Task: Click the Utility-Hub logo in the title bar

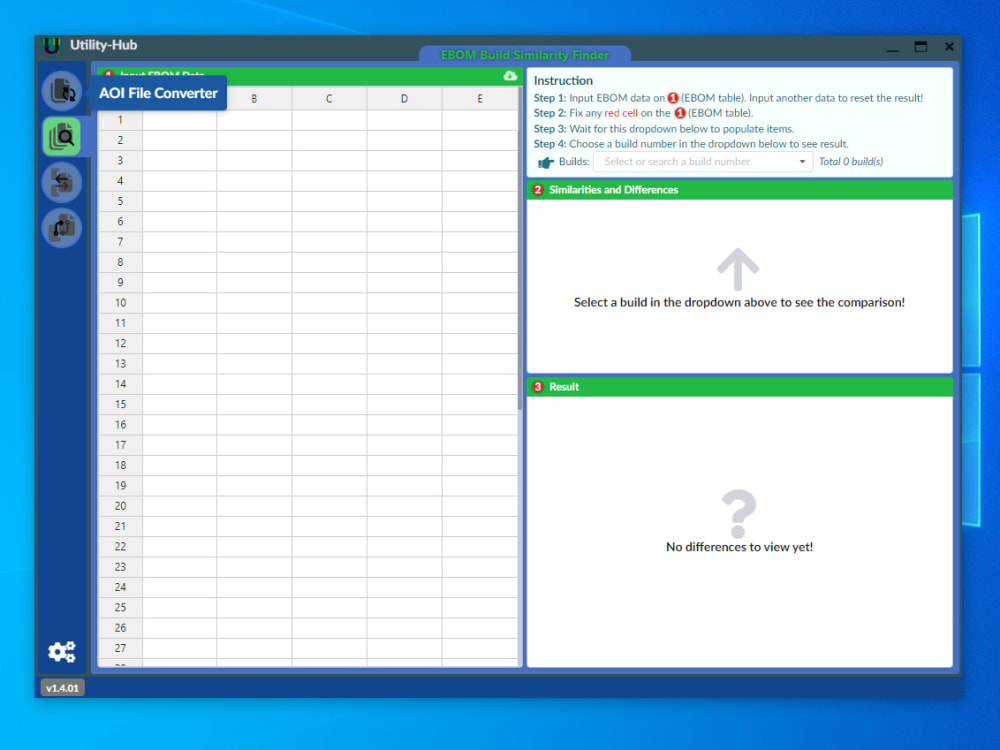Action: (51, 45)
